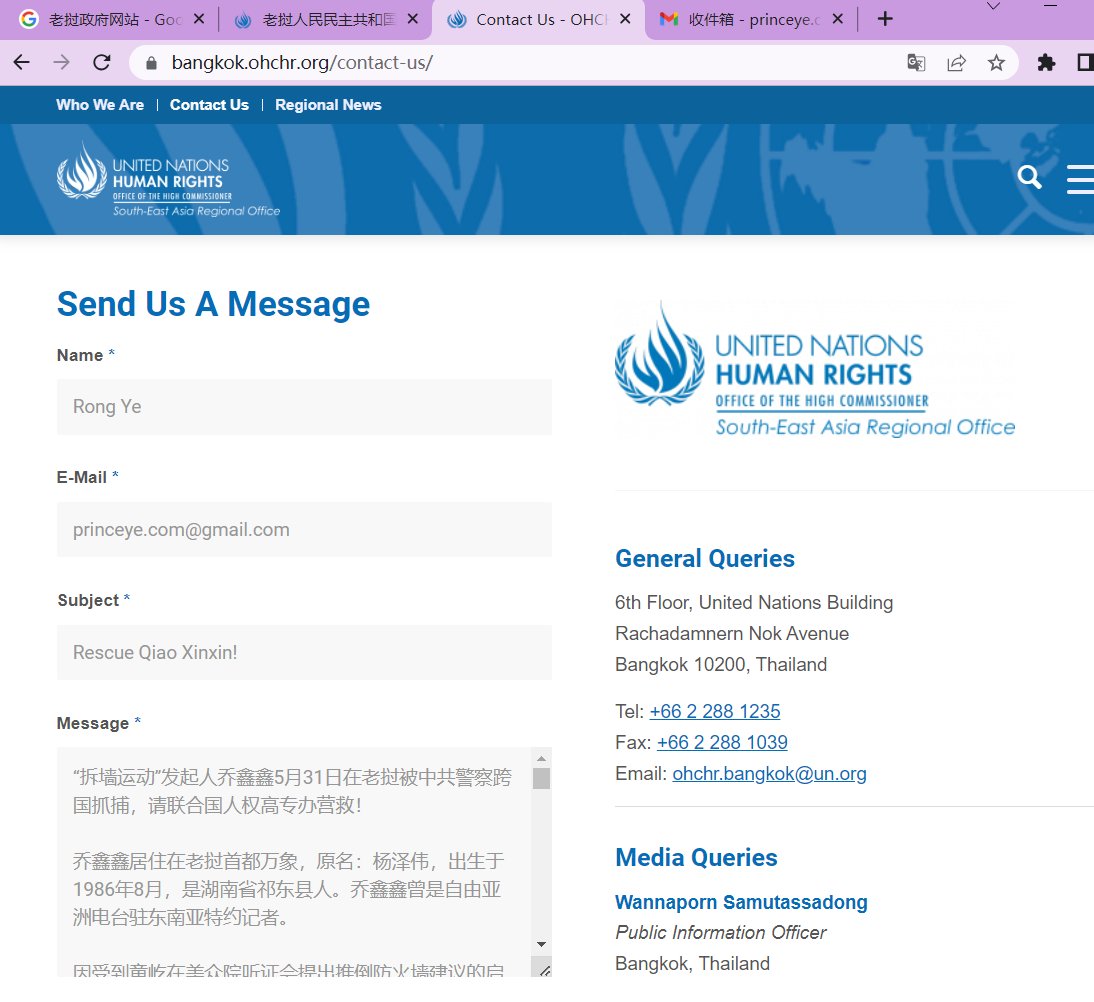This screenshot has height=1002, width=1094.
Task: Go back to the previous page
Action: click(22, 63)
